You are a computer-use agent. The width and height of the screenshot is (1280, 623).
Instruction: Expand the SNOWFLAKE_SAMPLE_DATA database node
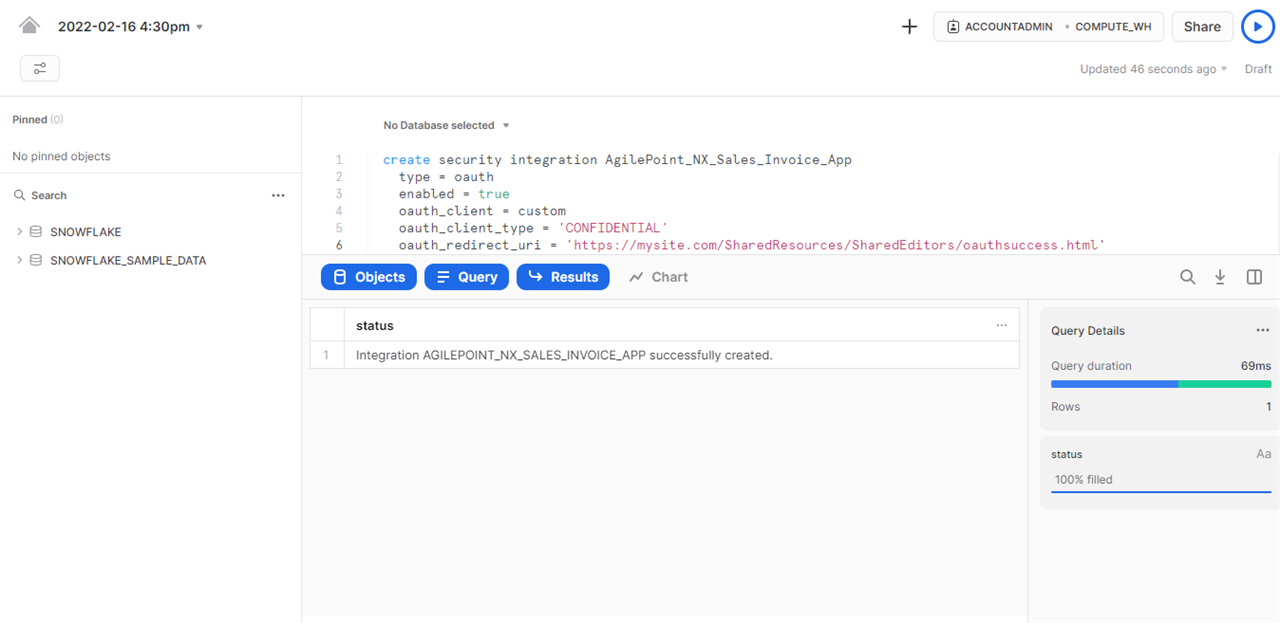tap(19, 260)
